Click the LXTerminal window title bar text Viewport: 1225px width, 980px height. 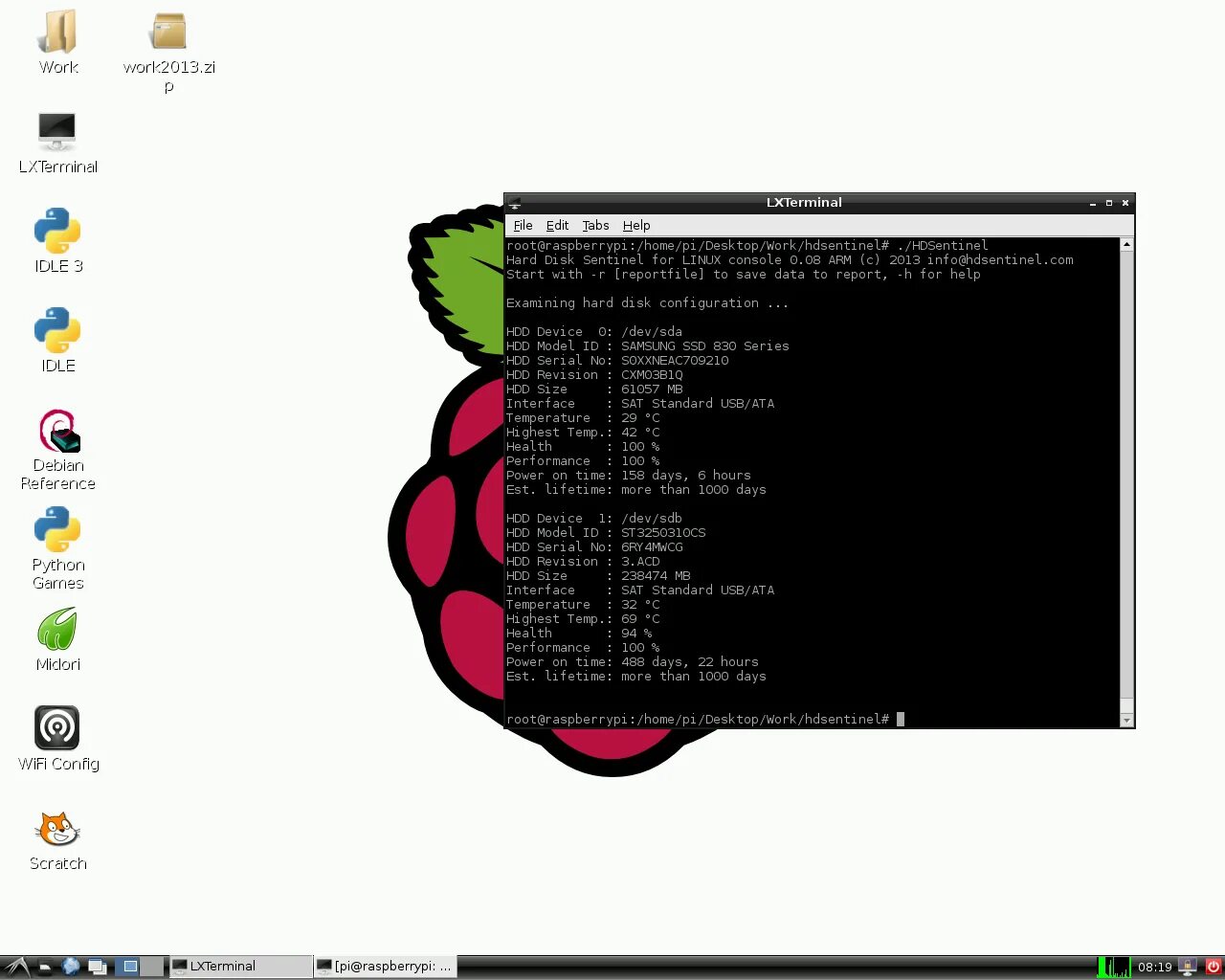[804, 202]
